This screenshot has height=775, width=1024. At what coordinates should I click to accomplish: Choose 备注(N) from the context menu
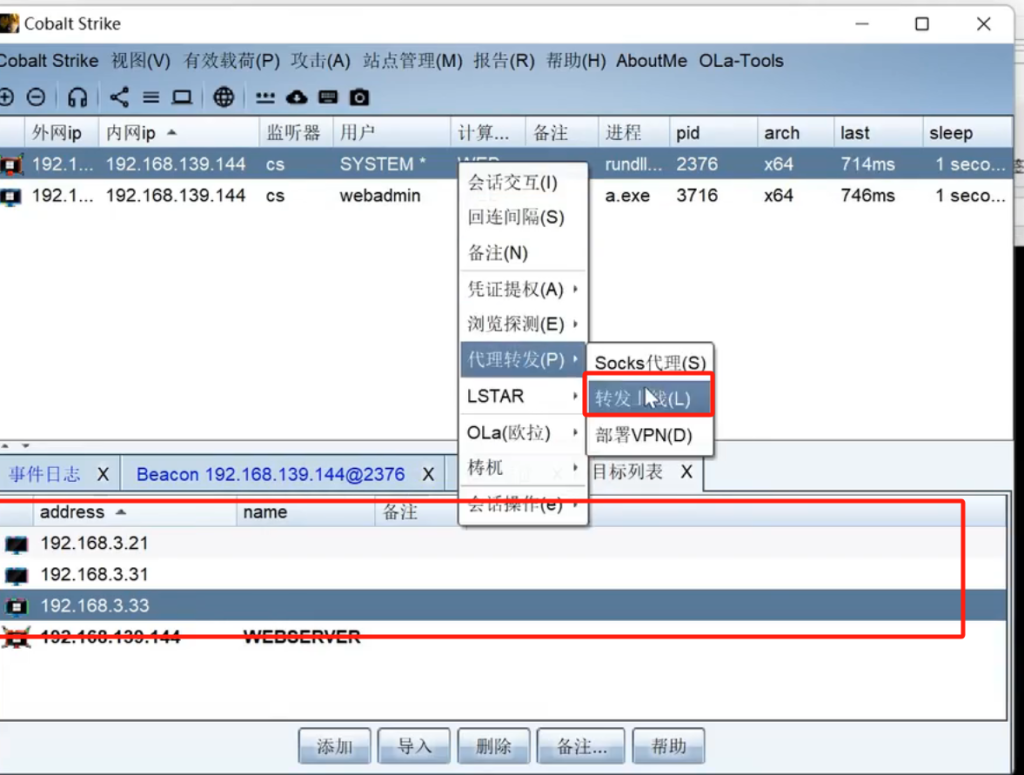(x=522, y=253)
